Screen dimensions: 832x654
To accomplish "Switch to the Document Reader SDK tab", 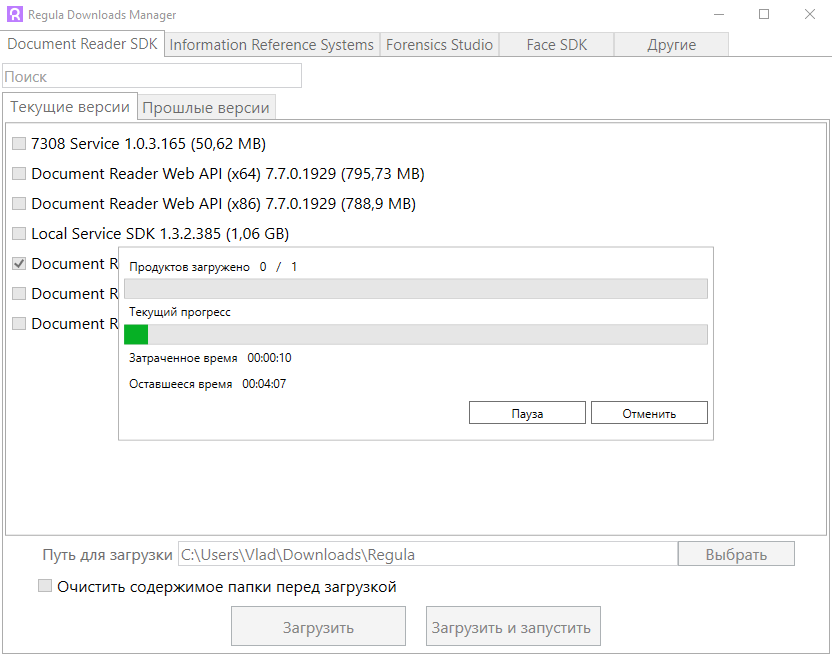I will point(82,44).
